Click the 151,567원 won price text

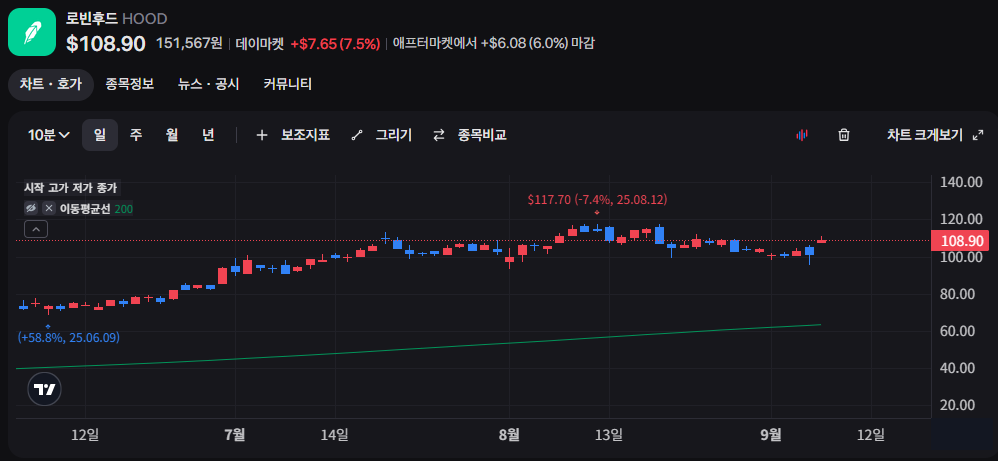189,43
